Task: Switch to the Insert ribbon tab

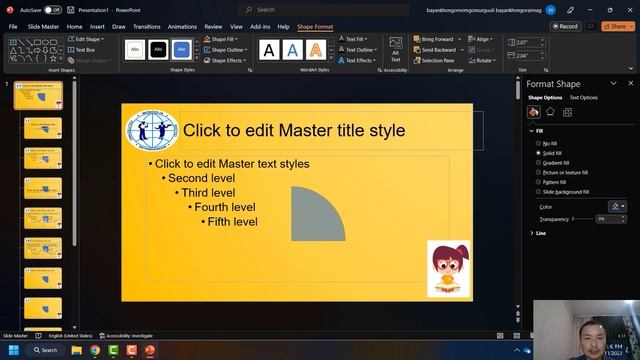Action: point(97,27)
